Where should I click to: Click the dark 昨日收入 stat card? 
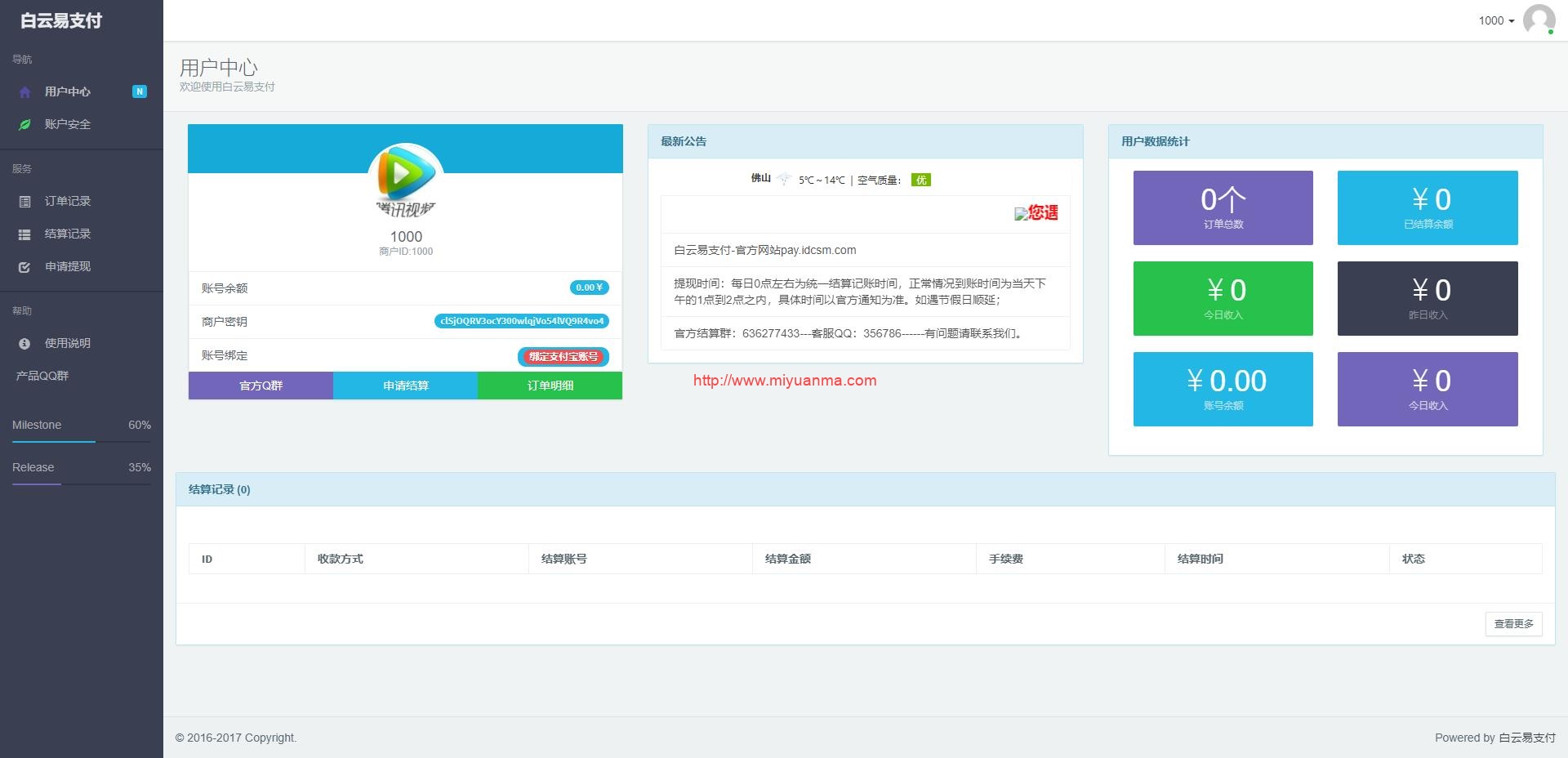[1428, 298]
